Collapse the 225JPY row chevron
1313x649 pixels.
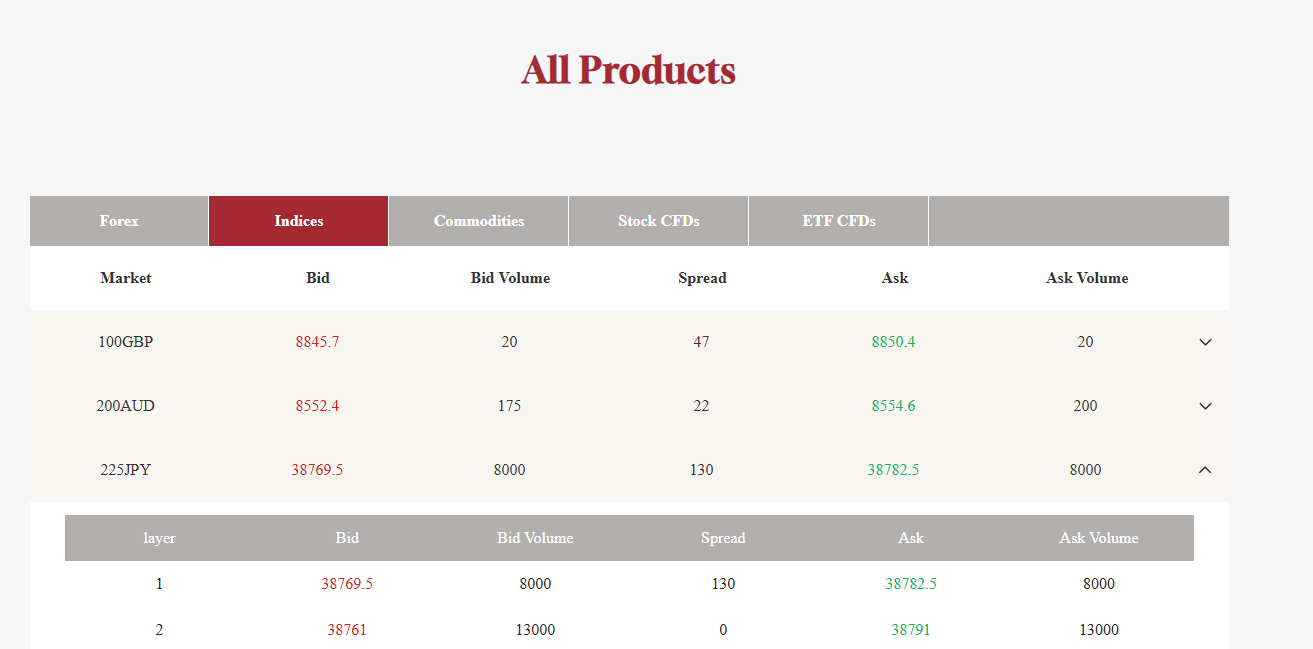click(1205, 470)
